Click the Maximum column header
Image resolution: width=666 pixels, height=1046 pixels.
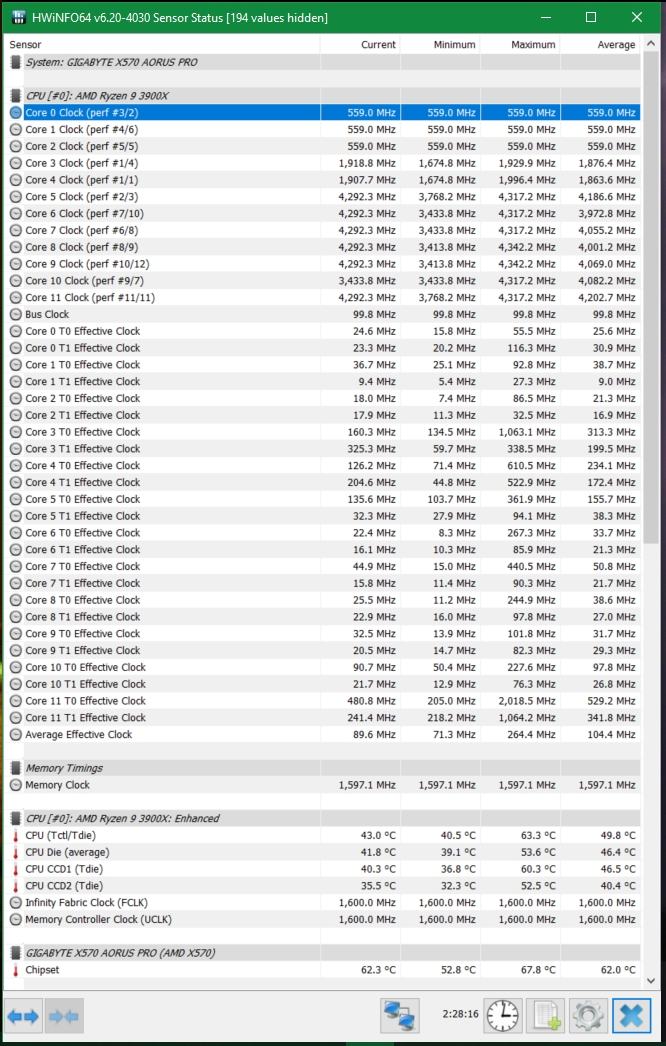coord(532,45)
